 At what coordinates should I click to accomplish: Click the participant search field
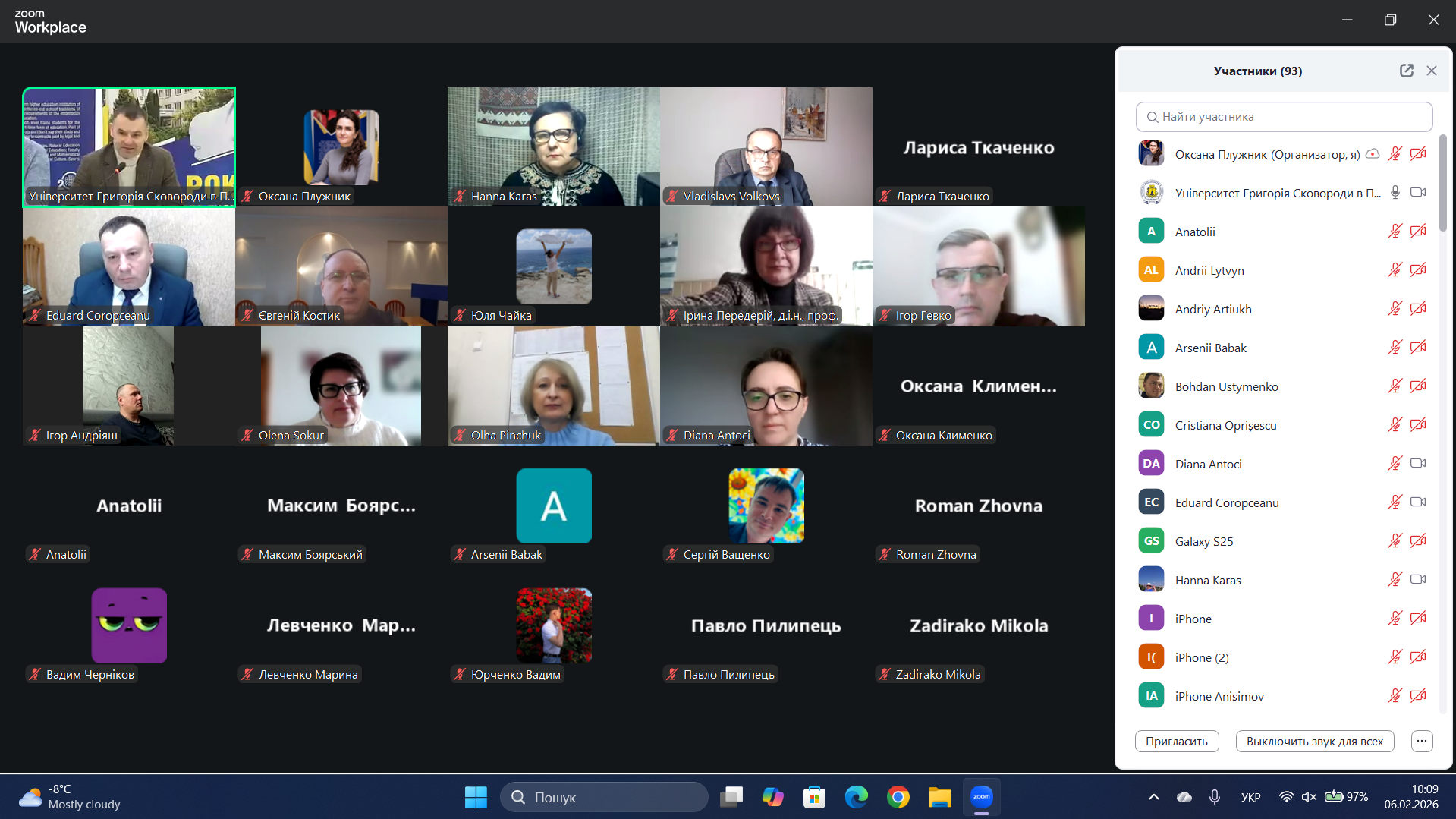(1284, 117)
